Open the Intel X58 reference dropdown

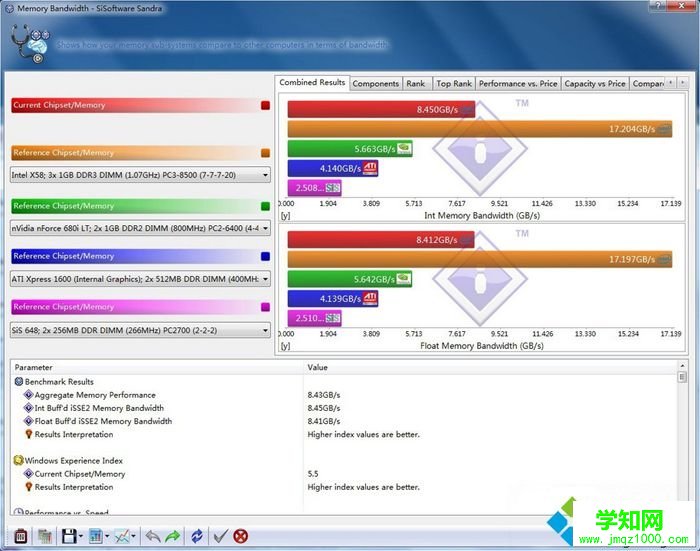(x=140, y=175)
